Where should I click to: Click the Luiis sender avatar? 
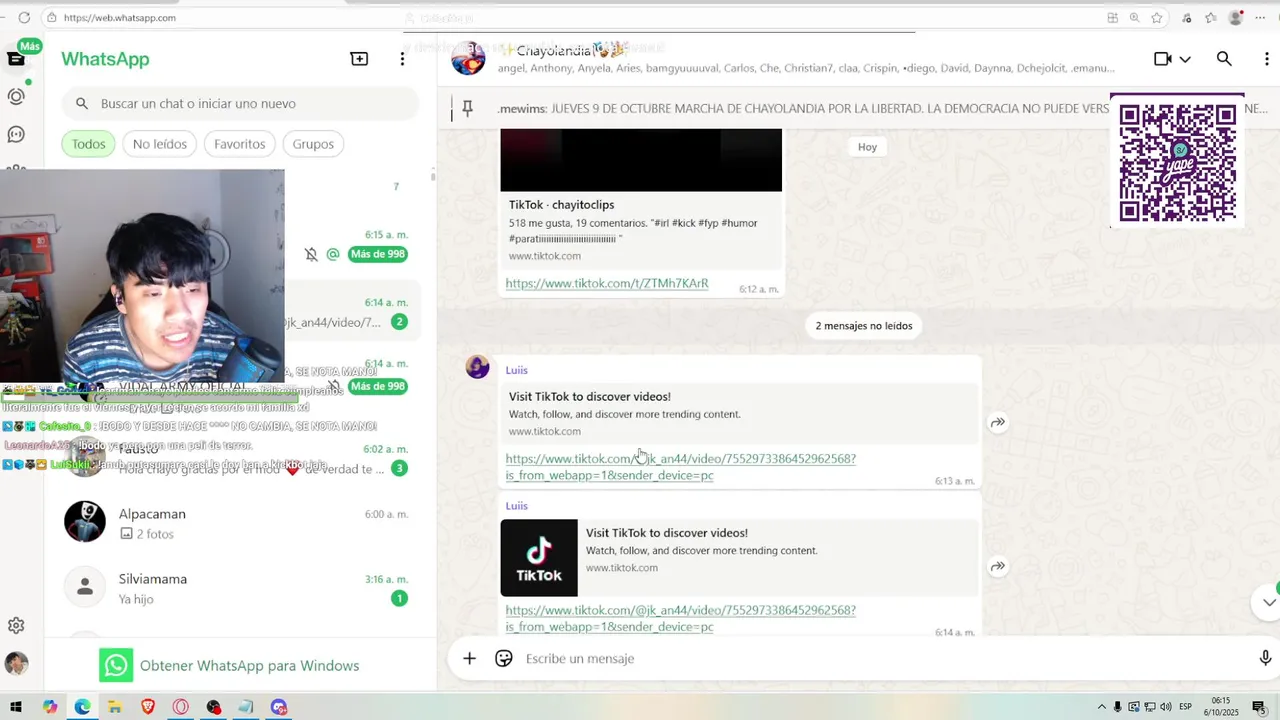pyautogui.click(x=478, y=367)
